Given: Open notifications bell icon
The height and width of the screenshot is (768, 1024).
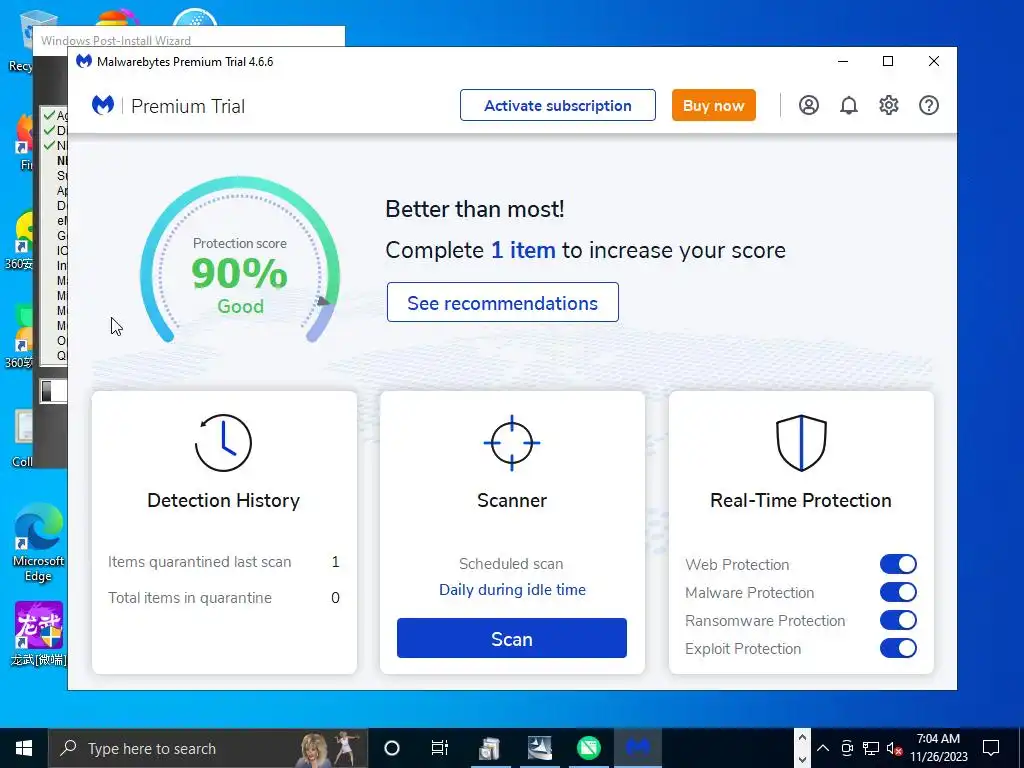Looking at the screenshot, I should (848, 105).
